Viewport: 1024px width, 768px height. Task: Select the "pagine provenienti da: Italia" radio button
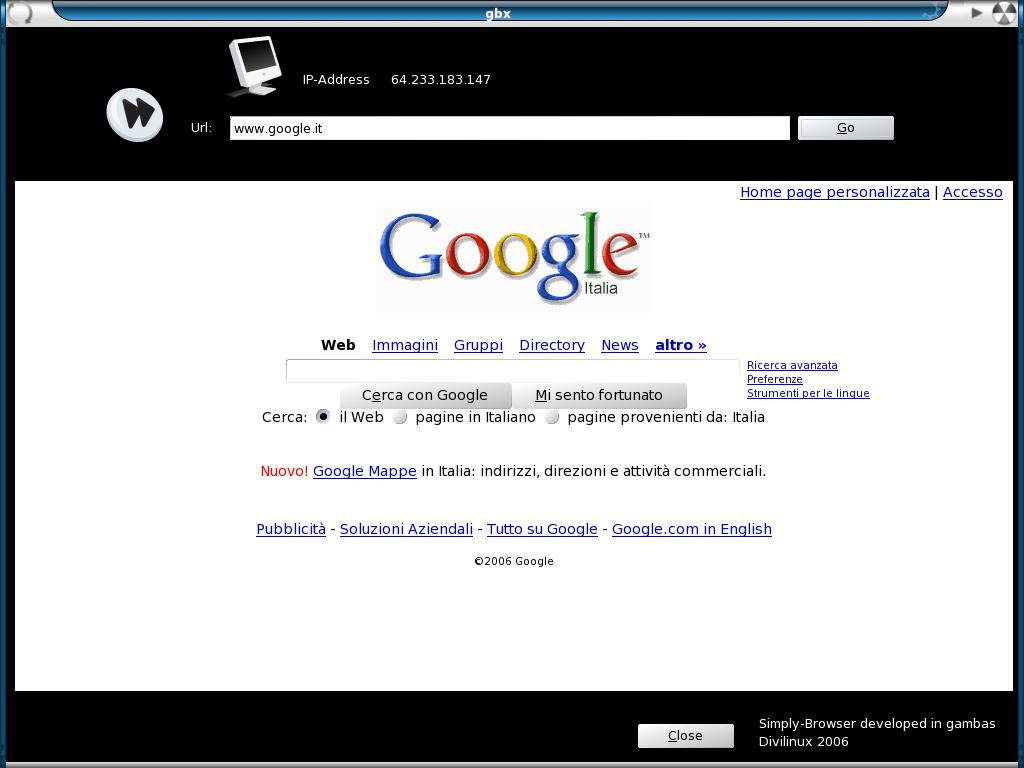click(552, 417)
